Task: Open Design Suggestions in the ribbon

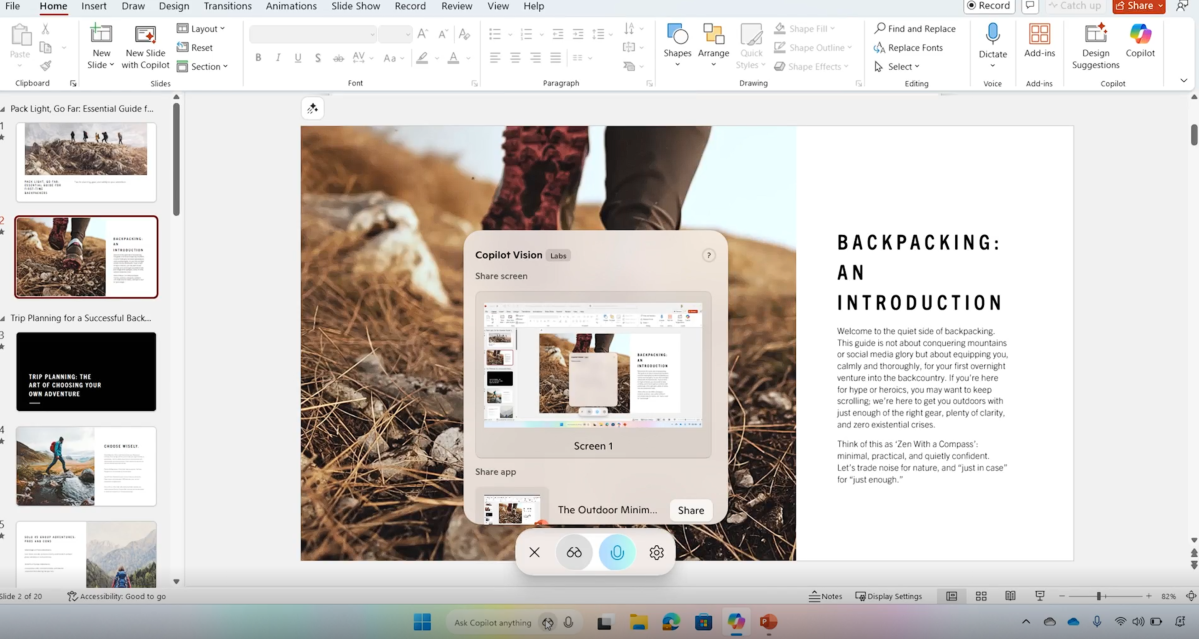Action: click(x=1095, y=46)
